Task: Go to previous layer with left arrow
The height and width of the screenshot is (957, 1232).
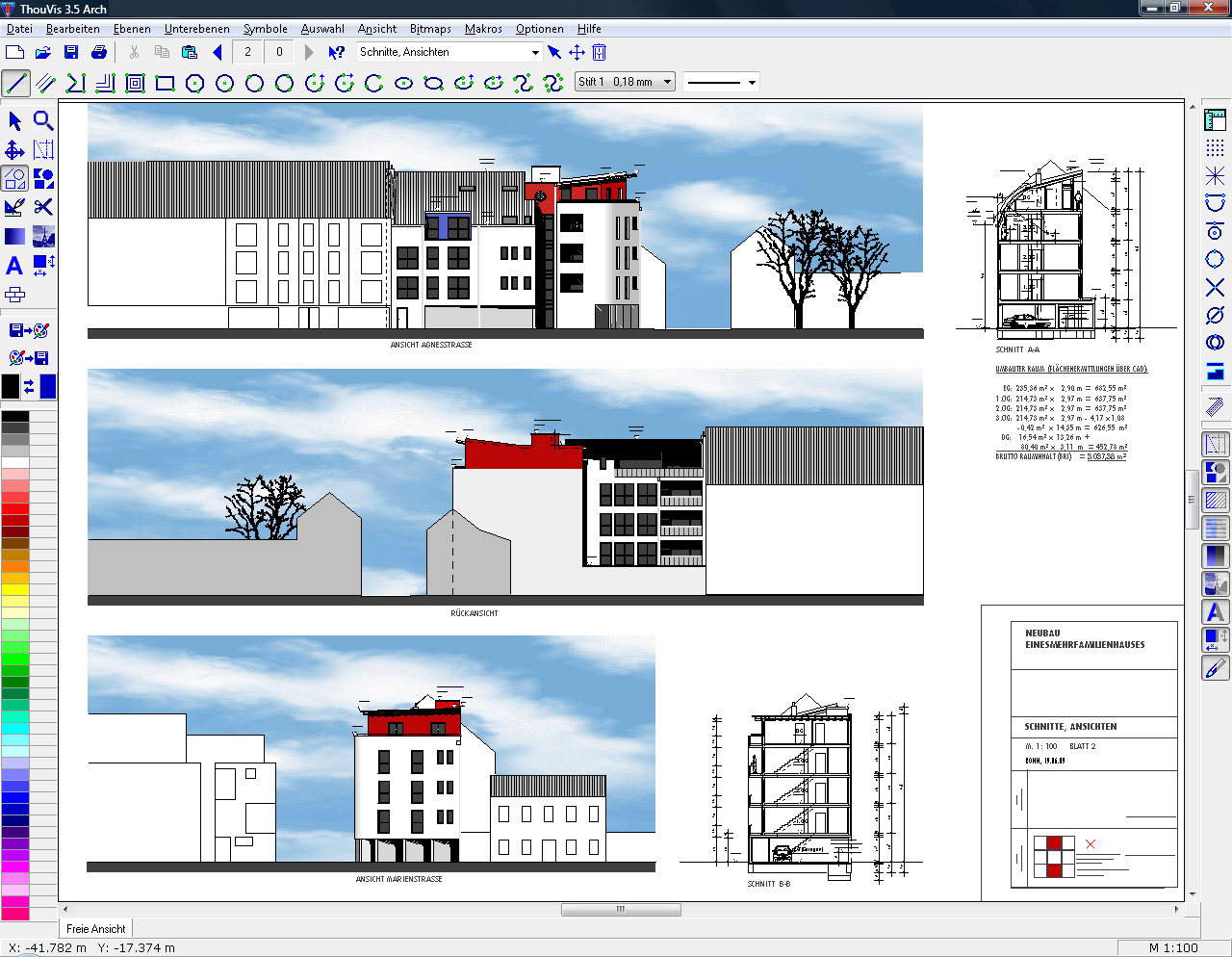Action: coord(218,52)
